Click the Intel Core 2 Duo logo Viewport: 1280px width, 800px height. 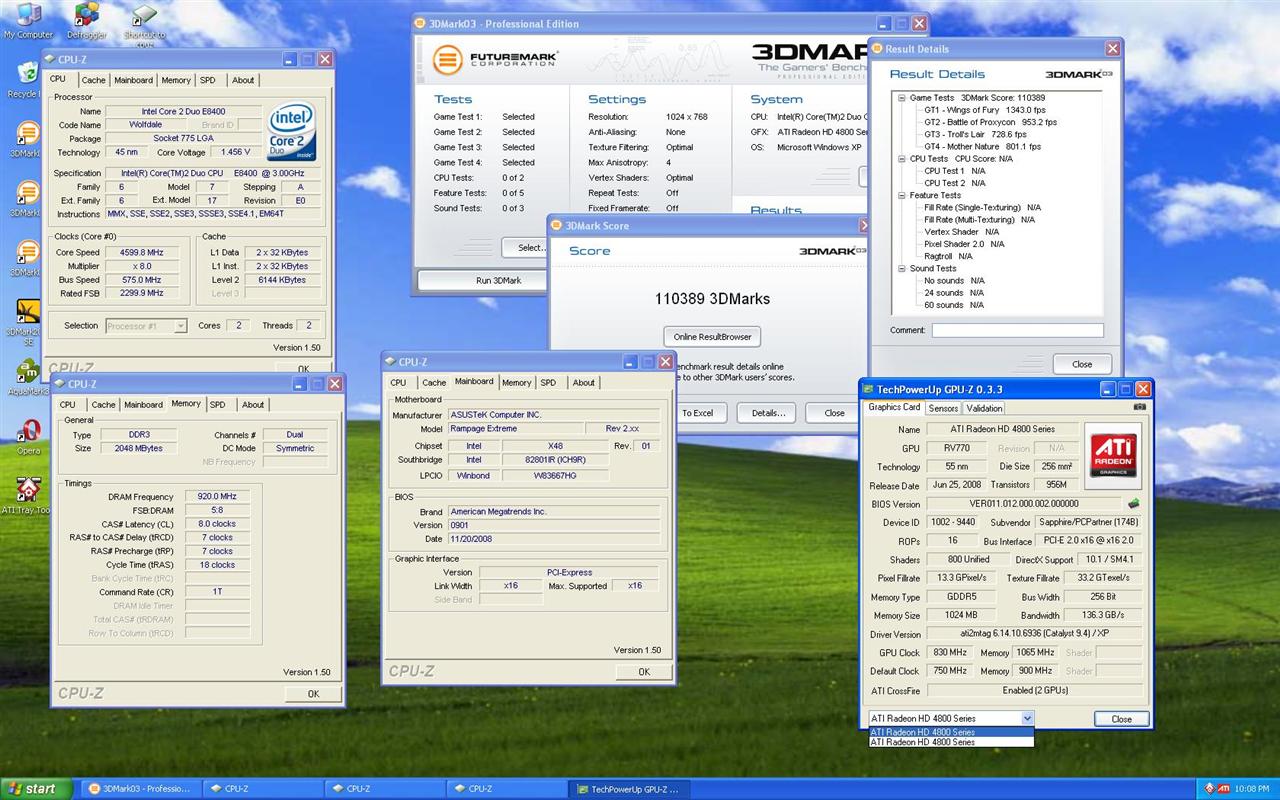[292, 131]
